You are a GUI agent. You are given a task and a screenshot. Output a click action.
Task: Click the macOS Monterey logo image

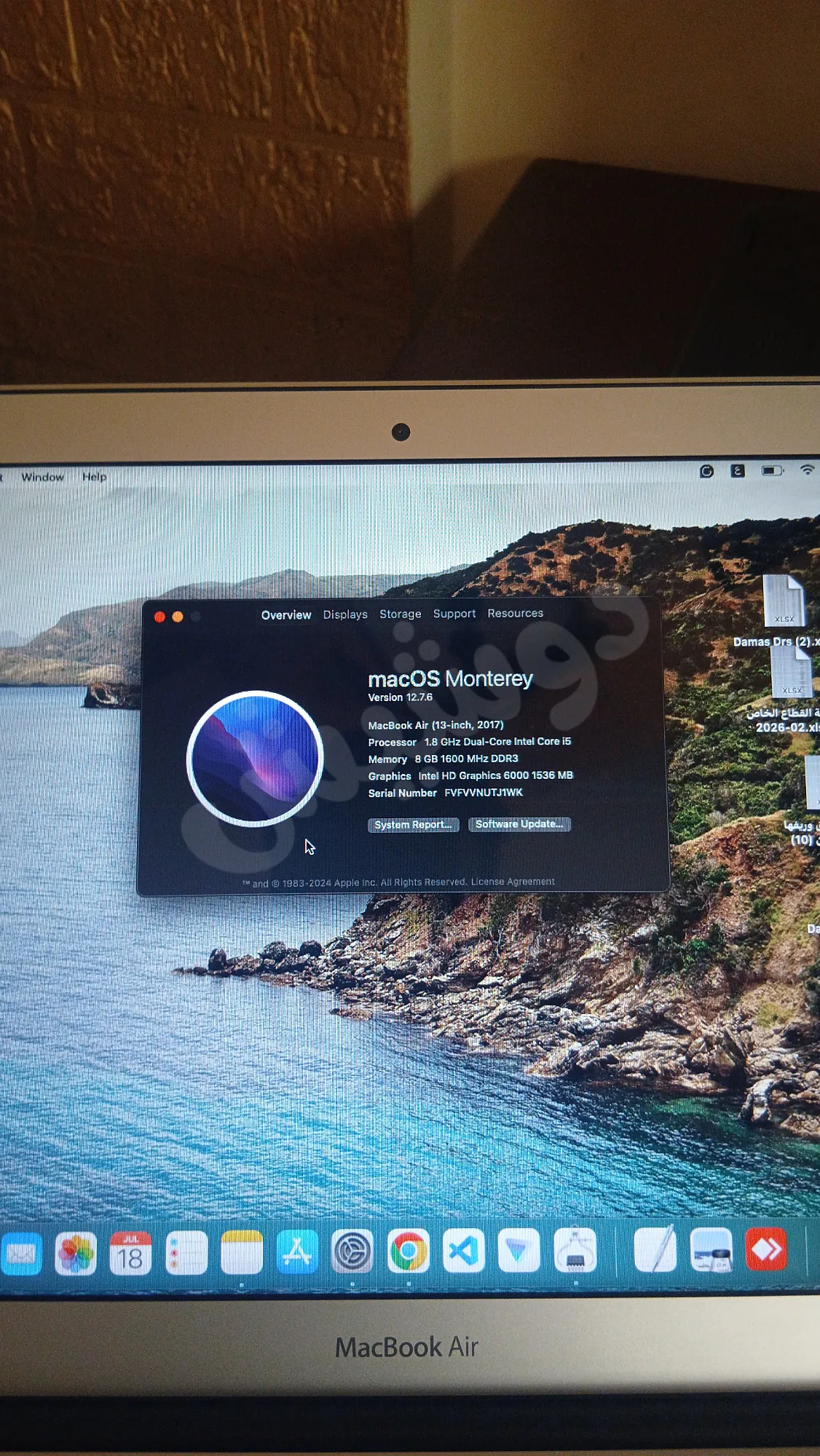[x=255, y=759]
